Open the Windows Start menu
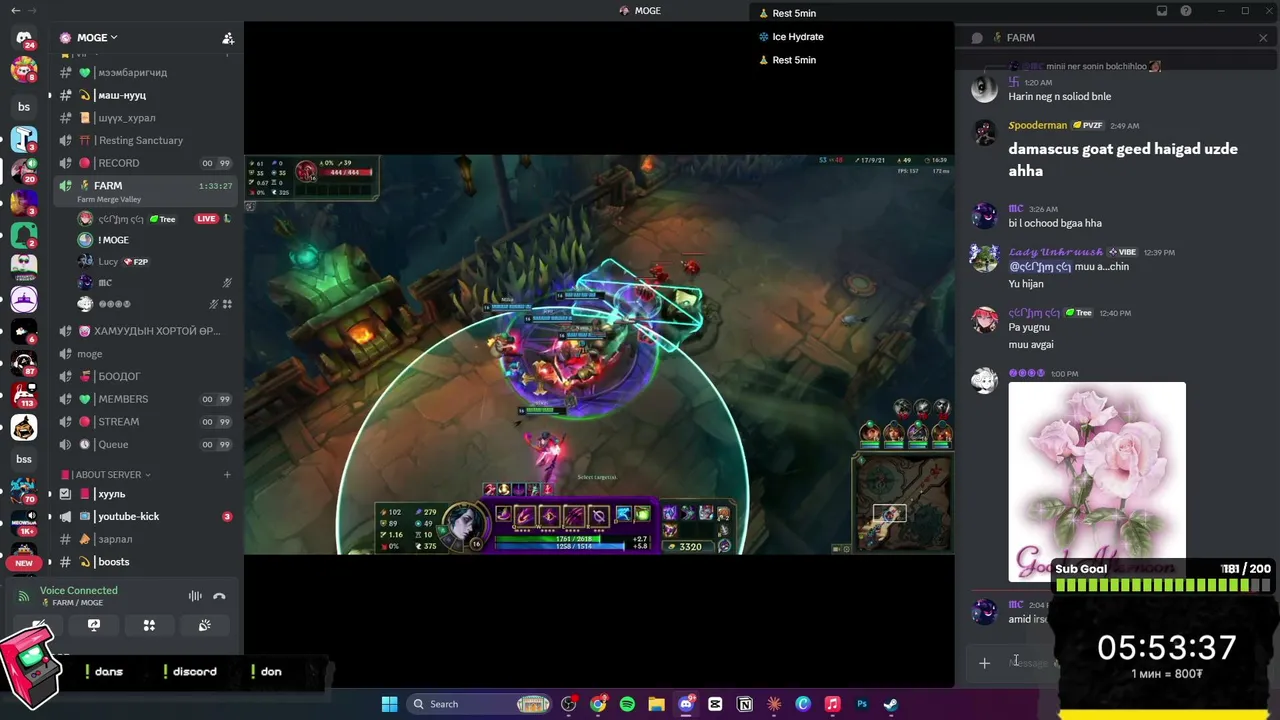The height and width of the screenshot is (720, 1280). (389, 704)
